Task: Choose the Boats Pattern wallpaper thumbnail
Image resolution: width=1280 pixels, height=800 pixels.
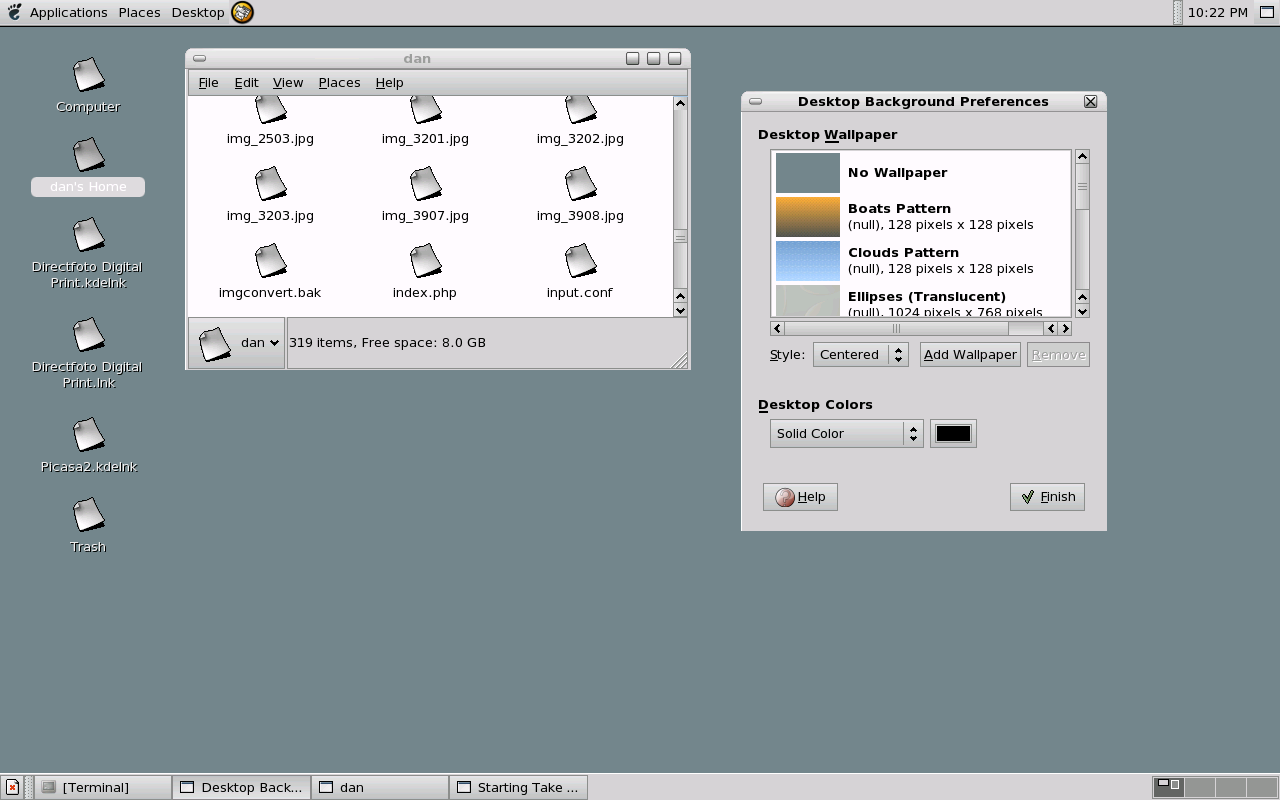Action: (808, 217)
